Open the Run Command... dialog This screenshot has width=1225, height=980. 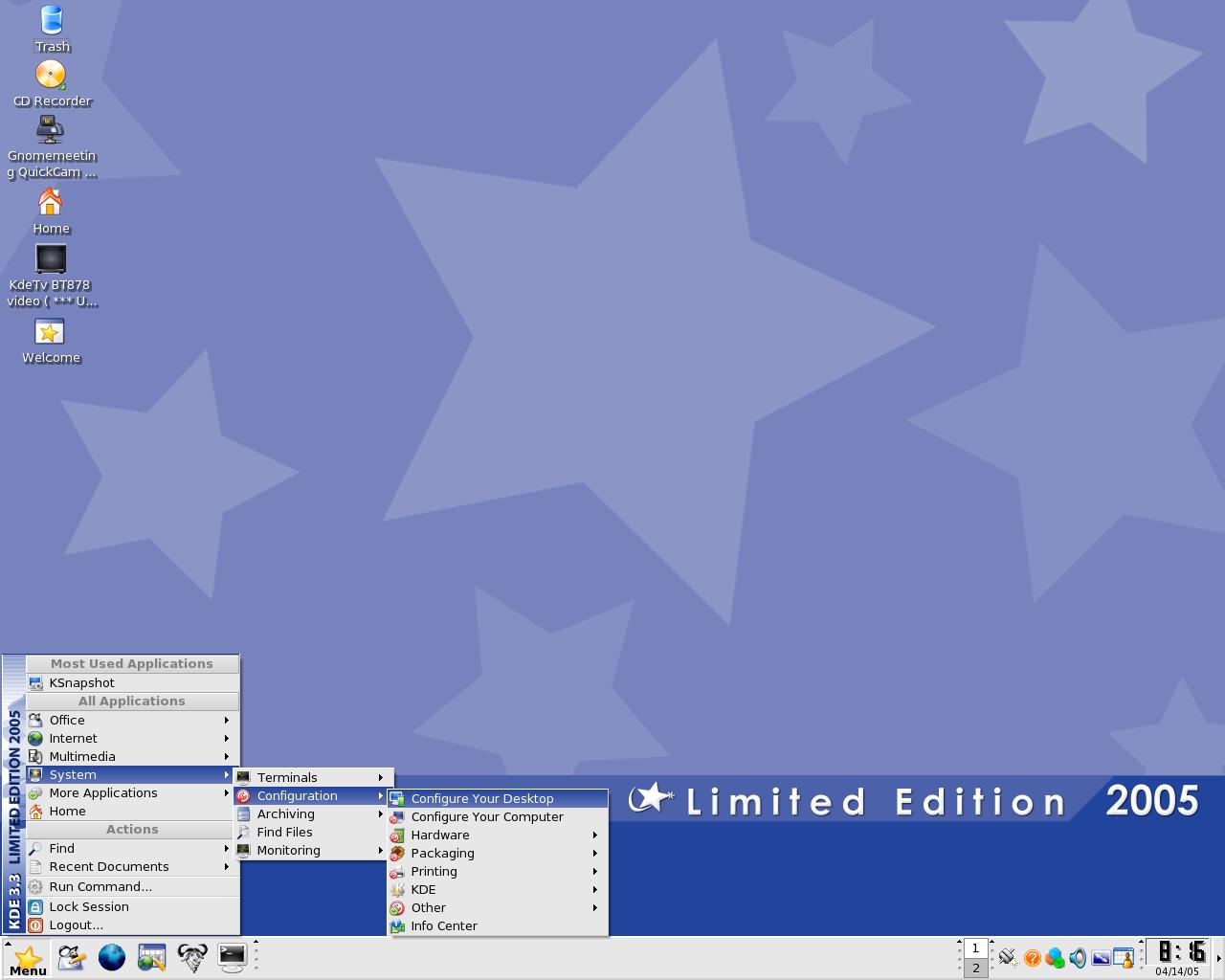[132, 887]
